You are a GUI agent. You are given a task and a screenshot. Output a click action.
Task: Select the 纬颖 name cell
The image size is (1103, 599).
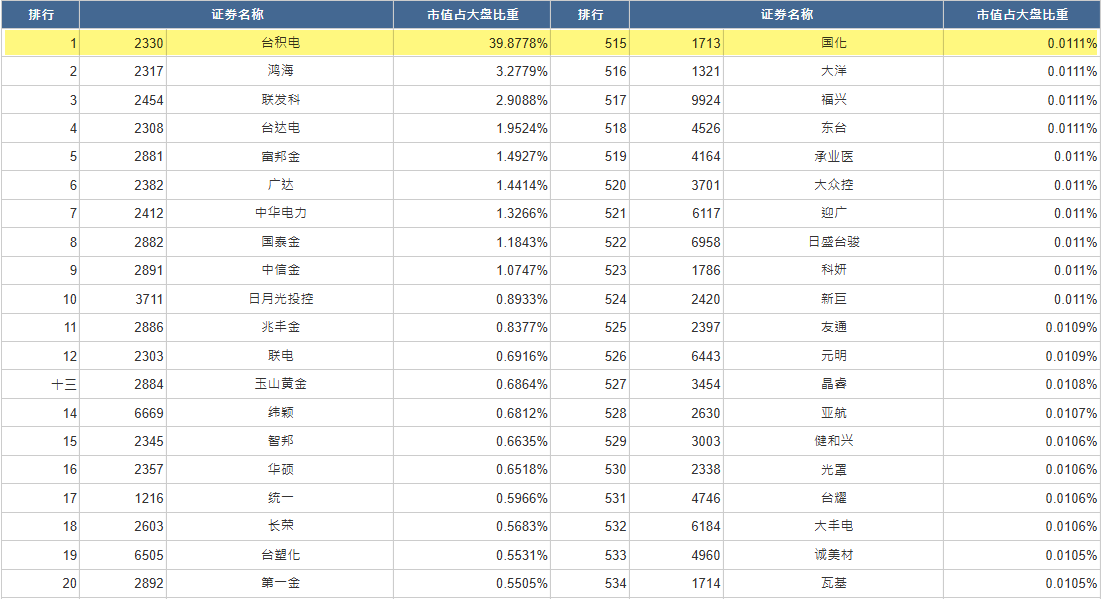(x=280, y=413)
